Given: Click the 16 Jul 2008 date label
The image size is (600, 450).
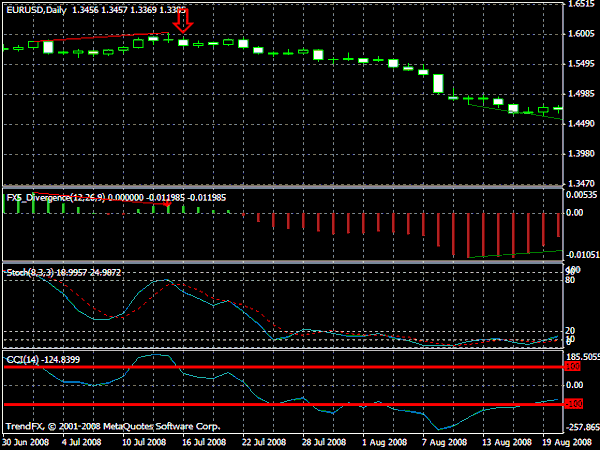Looking at the screenshot, I should pos(204,442).
